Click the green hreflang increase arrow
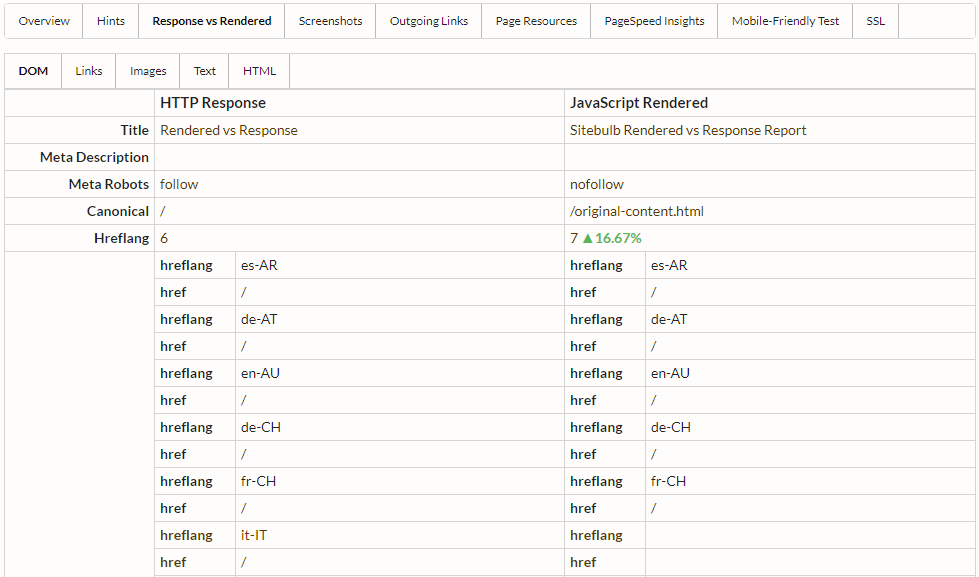This screenshot has width=979, height=577. tap(588, 238)
